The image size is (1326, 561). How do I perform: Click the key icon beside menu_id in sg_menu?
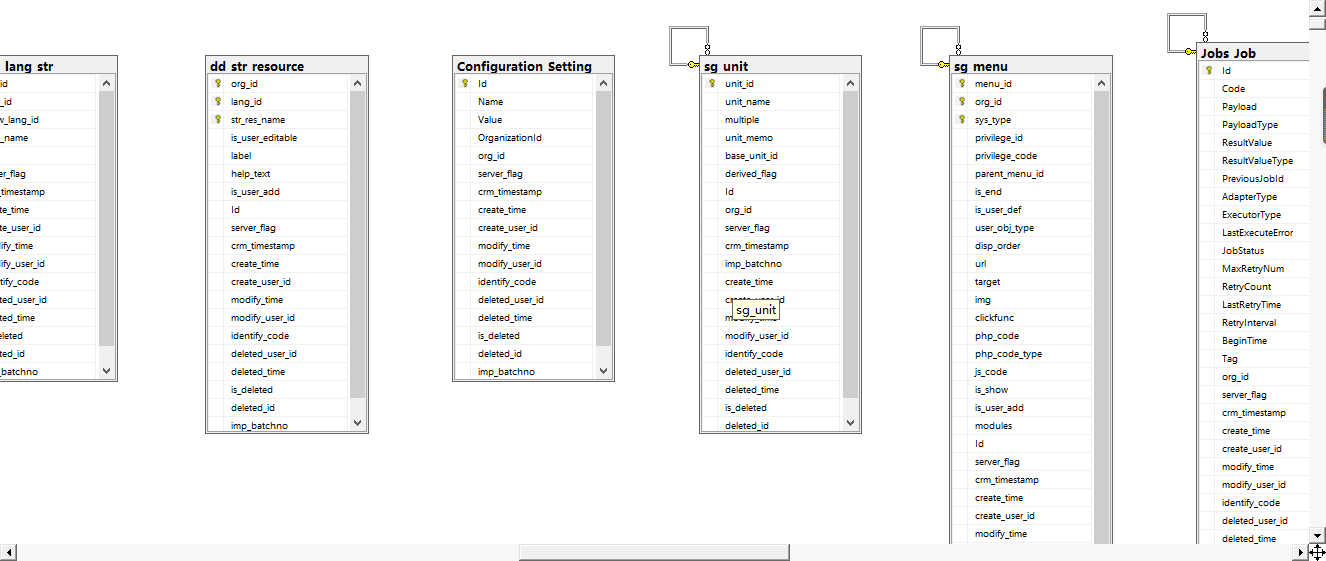961,84
